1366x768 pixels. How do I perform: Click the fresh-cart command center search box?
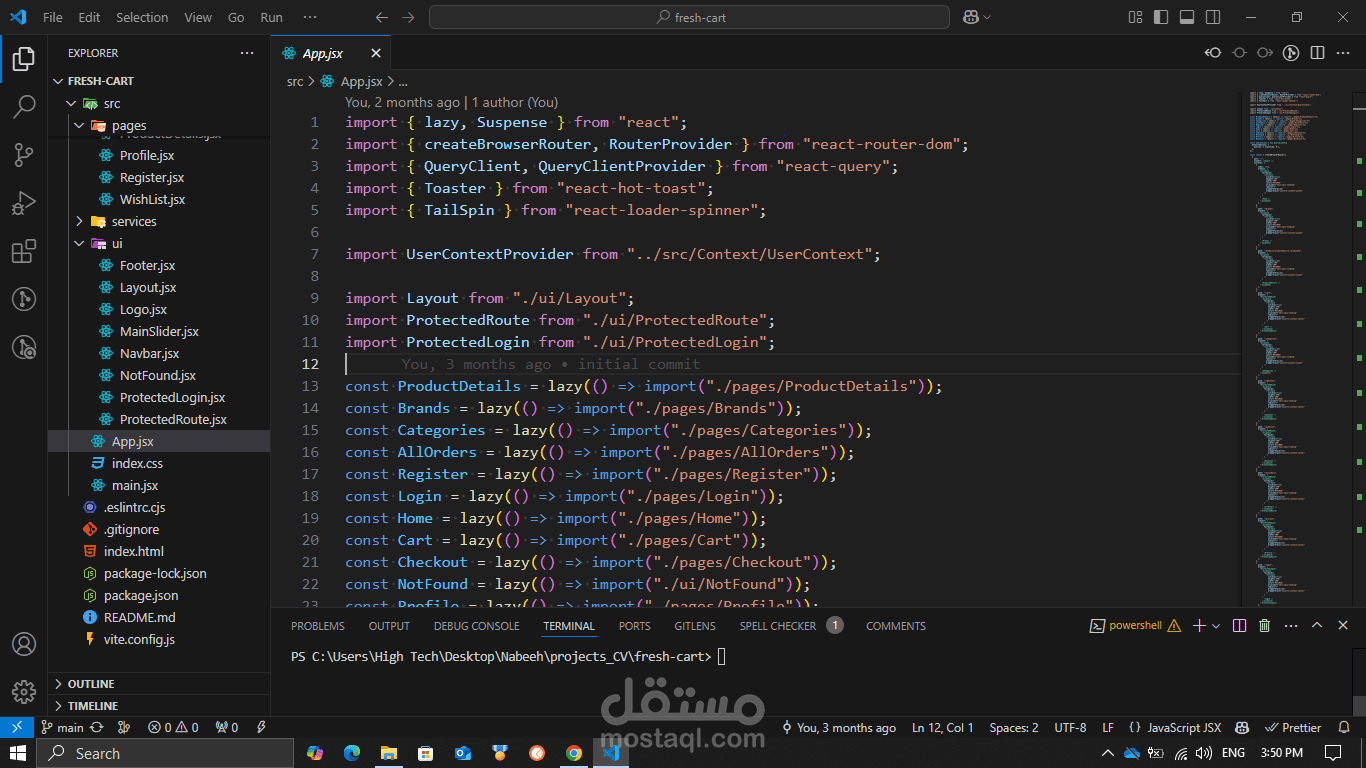point(689,17)
